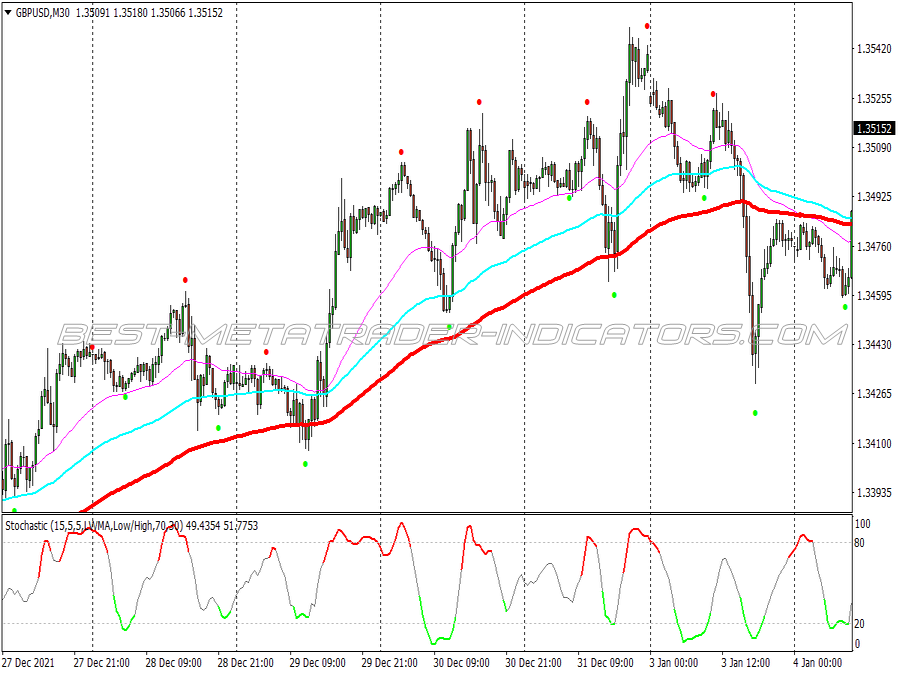The height and width of the screenshot is (675, 900).
Task: Click the green buy dot below the lowest 3 Jan candle
Action: [755, 413]
